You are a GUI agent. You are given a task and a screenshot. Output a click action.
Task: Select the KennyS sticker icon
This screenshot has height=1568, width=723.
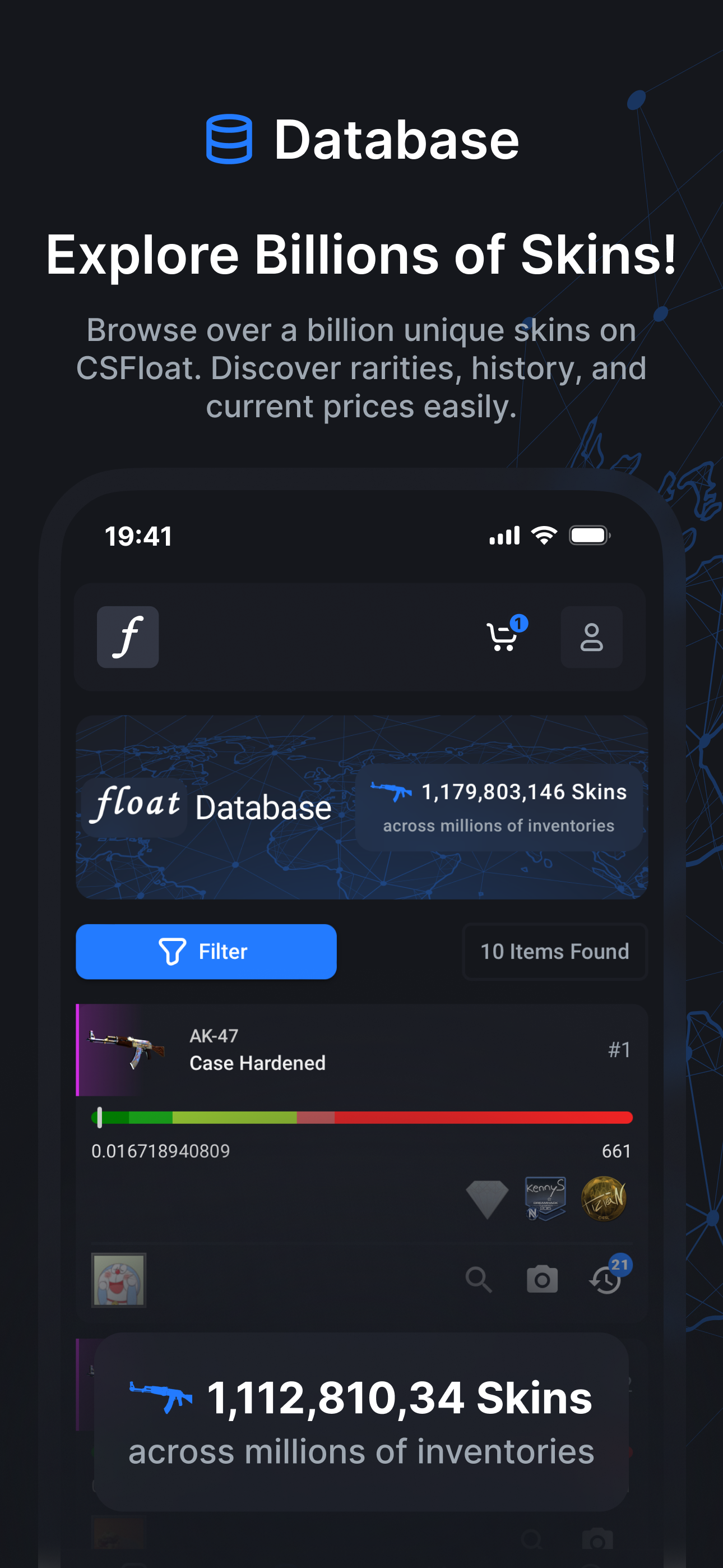click(545, 1198)
